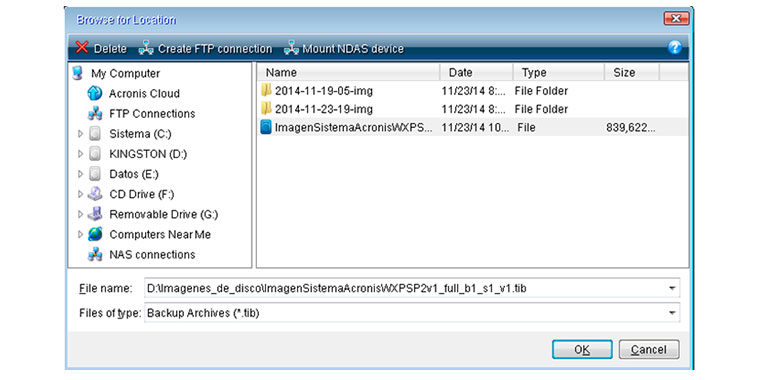Viewport: 760px width, 380px height.
Task: Click the Mount NDAS device icon
Action: [x=291, y=48]
